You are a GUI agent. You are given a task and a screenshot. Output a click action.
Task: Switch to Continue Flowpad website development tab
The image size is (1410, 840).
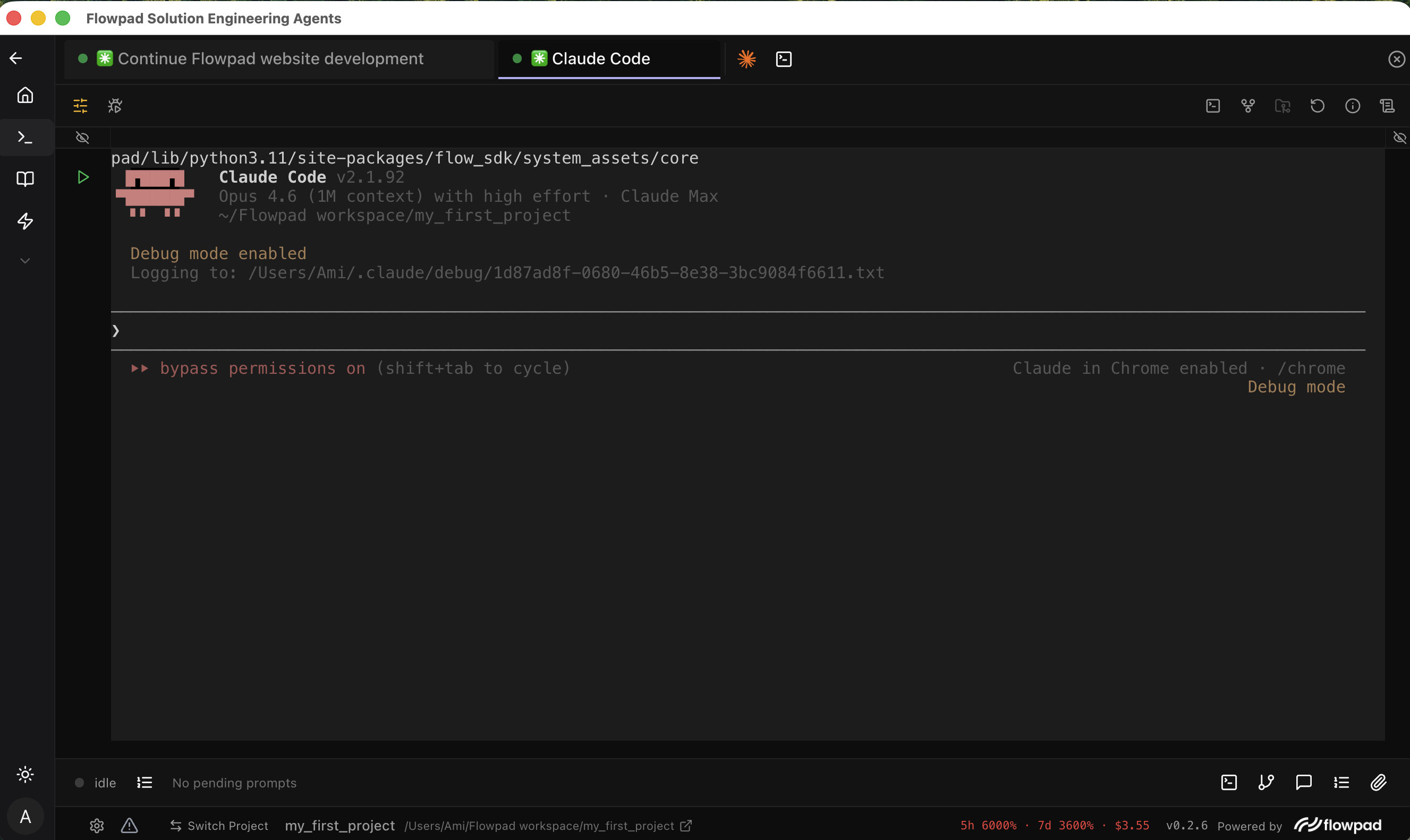click(270, 59)
